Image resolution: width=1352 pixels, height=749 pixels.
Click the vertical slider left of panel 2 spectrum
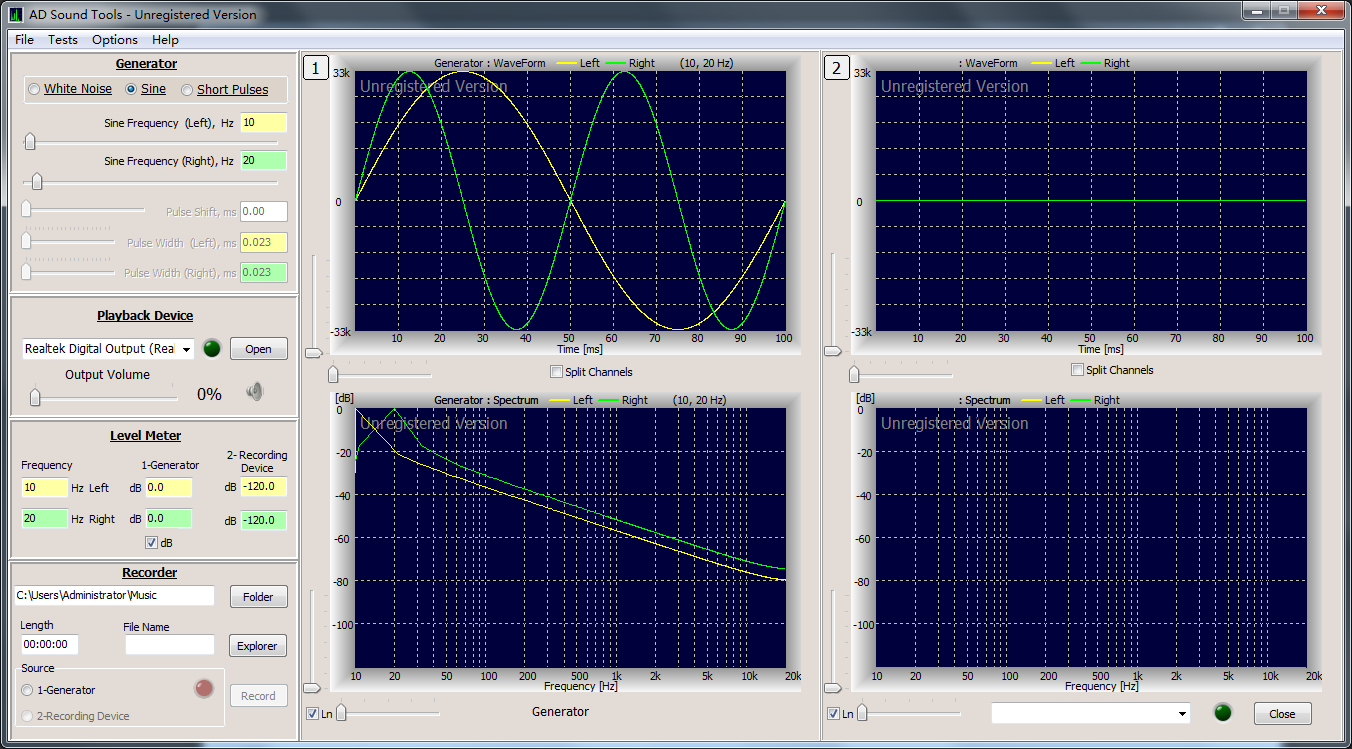[833, 641]
